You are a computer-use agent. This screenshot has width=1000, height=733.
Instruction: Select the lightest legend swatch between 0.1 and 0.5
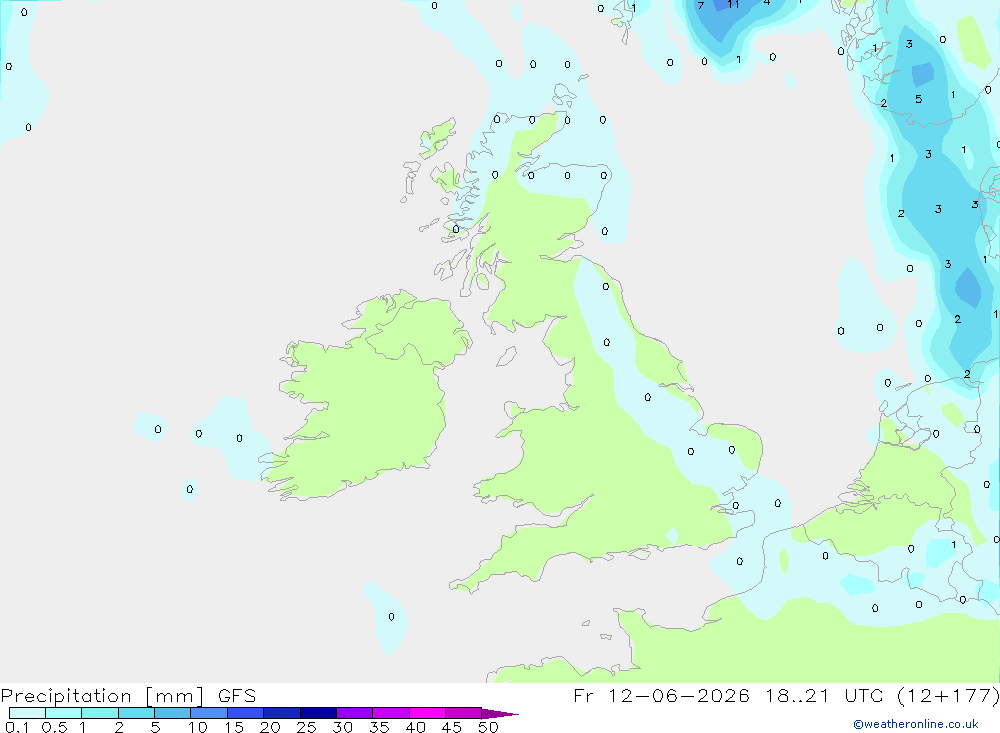[27, 713]
